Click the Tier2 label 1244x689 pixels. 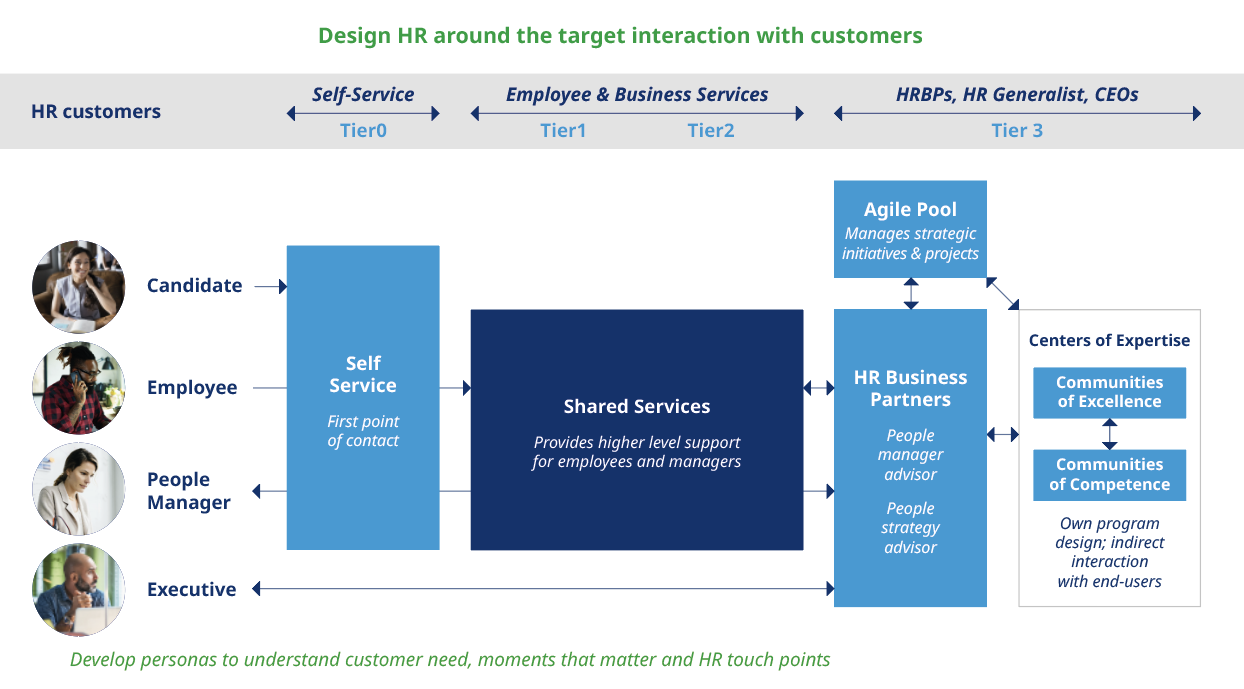711,130
